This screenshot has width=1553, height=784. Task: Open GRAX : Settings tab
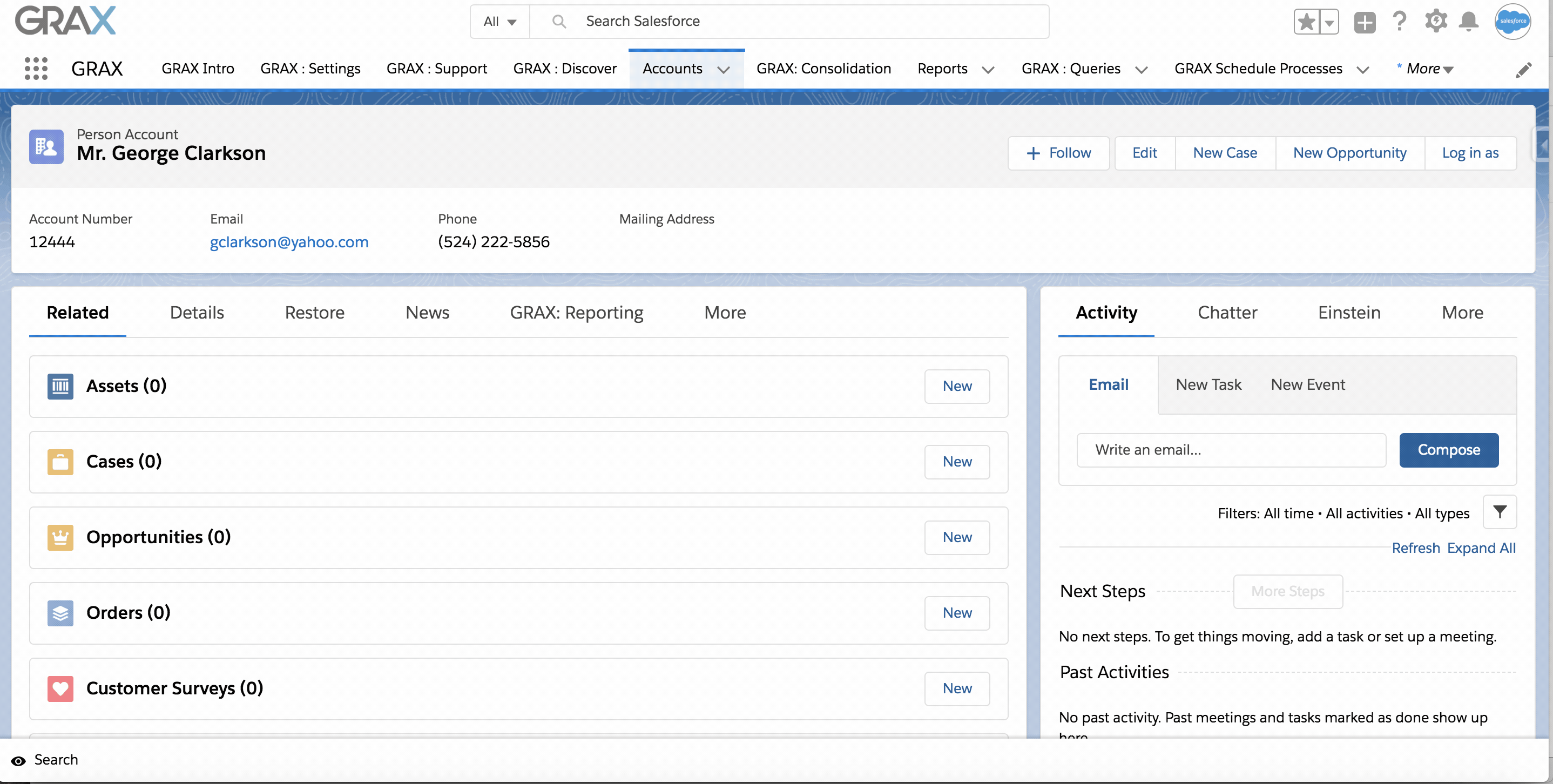(x=310, y=69)
